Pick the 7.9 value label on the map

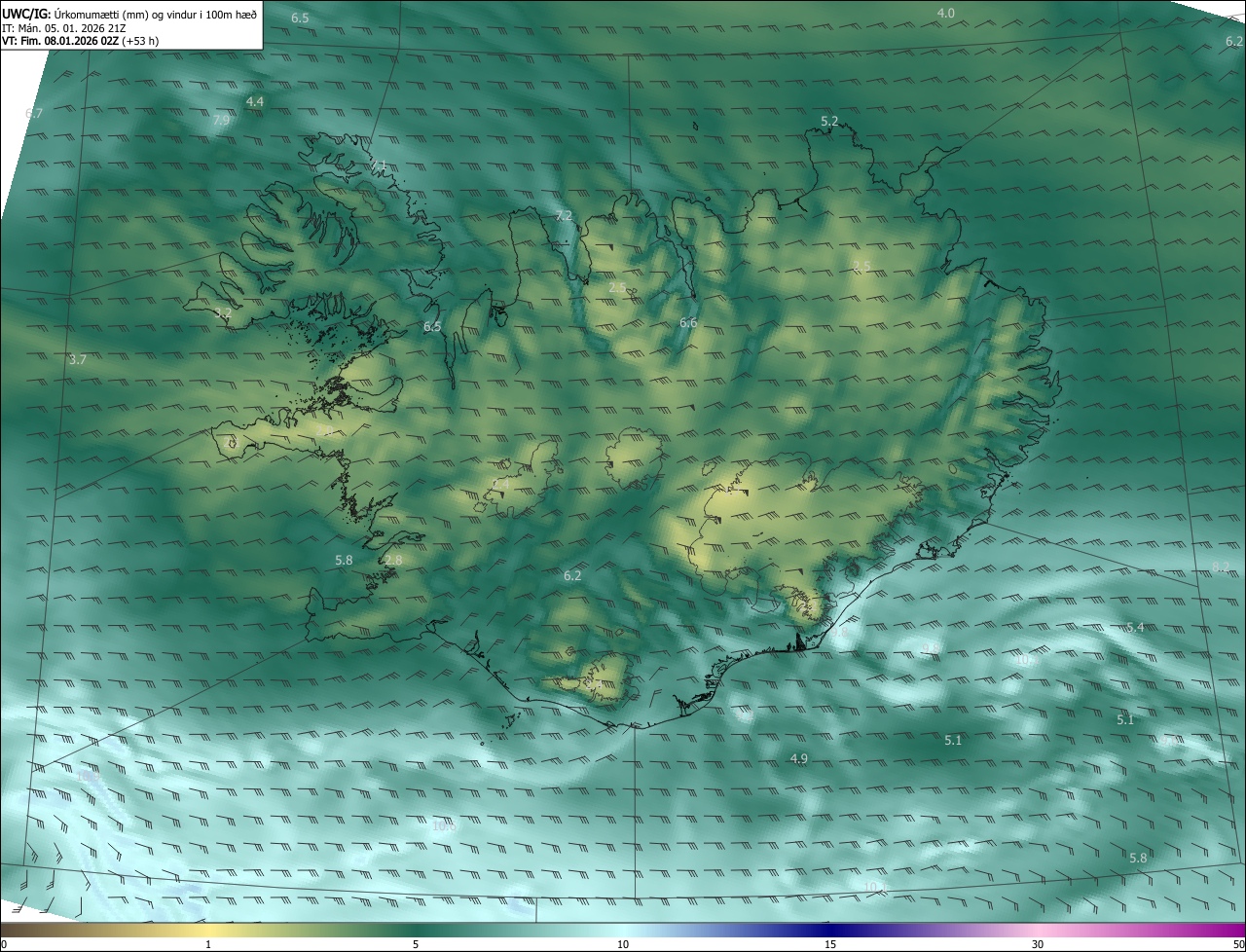(x=221, y=120)
